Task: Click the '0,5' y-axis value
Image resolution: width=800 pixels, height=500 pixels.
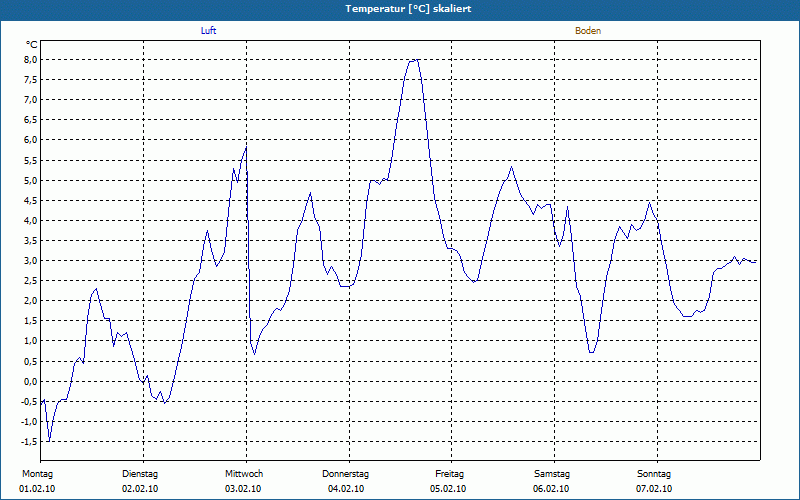Action: tap(31, 361)
